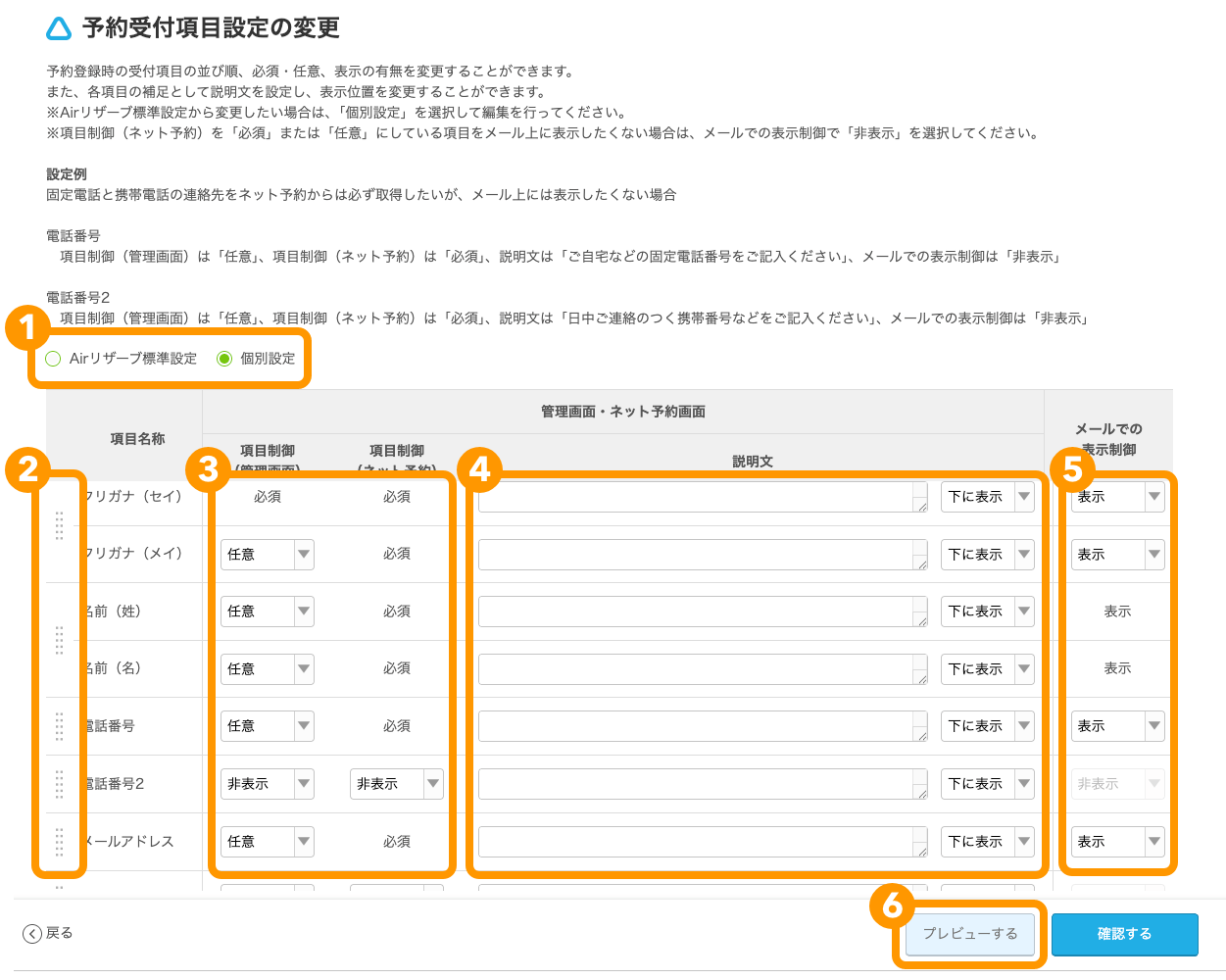
Task: Grab the drag handle for メールアドレス row
Action: [x=59, y=842]
